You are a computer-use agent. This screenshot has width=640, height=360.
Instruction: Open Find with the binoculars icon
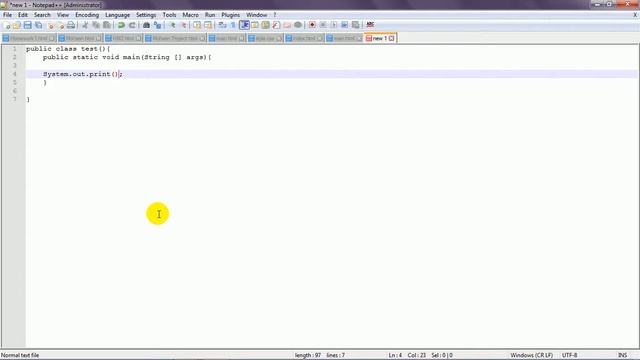[x=146, y=25]
